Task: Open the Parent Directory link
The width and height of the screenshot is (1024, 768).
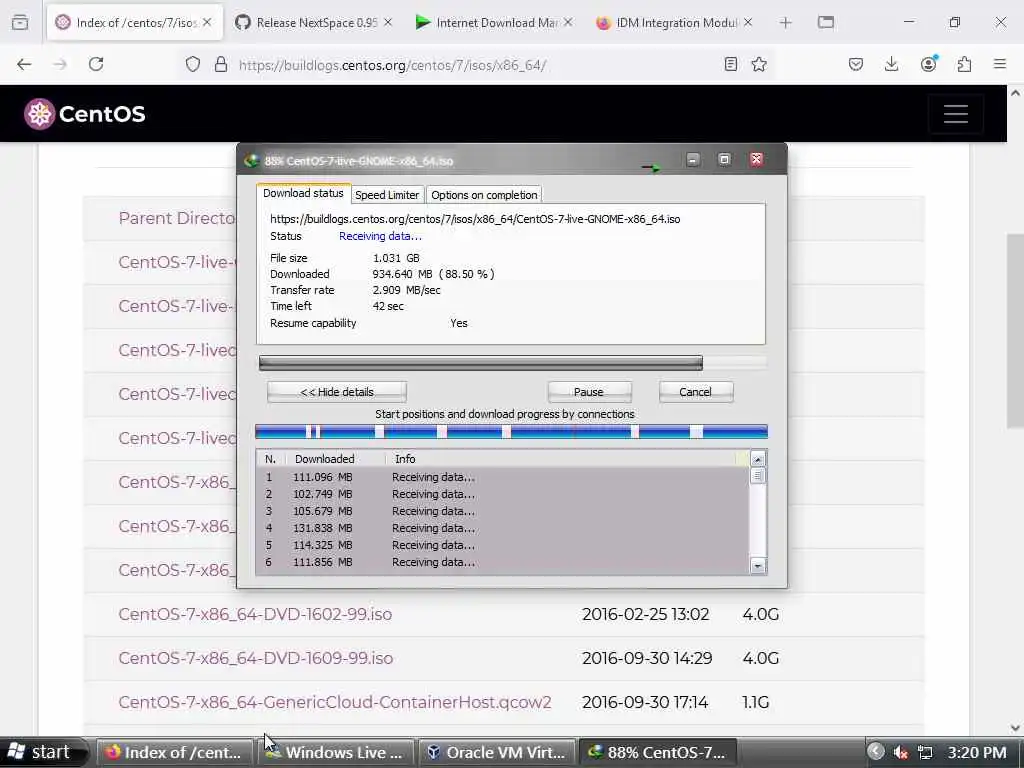Action: coord(177,218)
